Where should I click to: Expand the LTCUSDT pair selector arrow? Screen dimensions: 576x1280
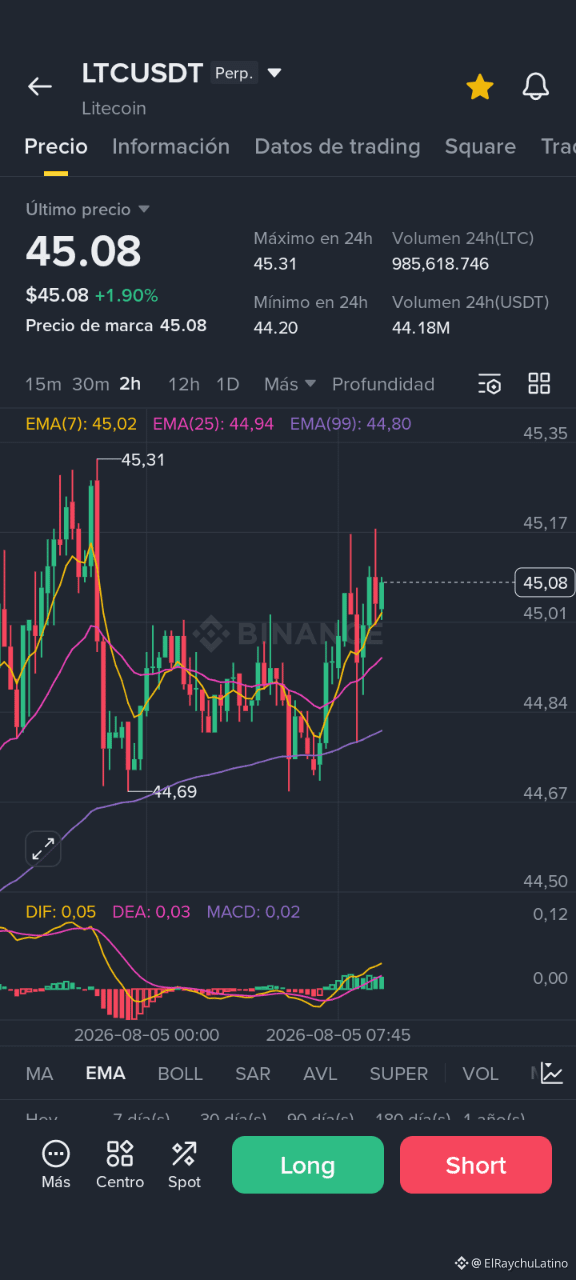click(x=274, y=73)
